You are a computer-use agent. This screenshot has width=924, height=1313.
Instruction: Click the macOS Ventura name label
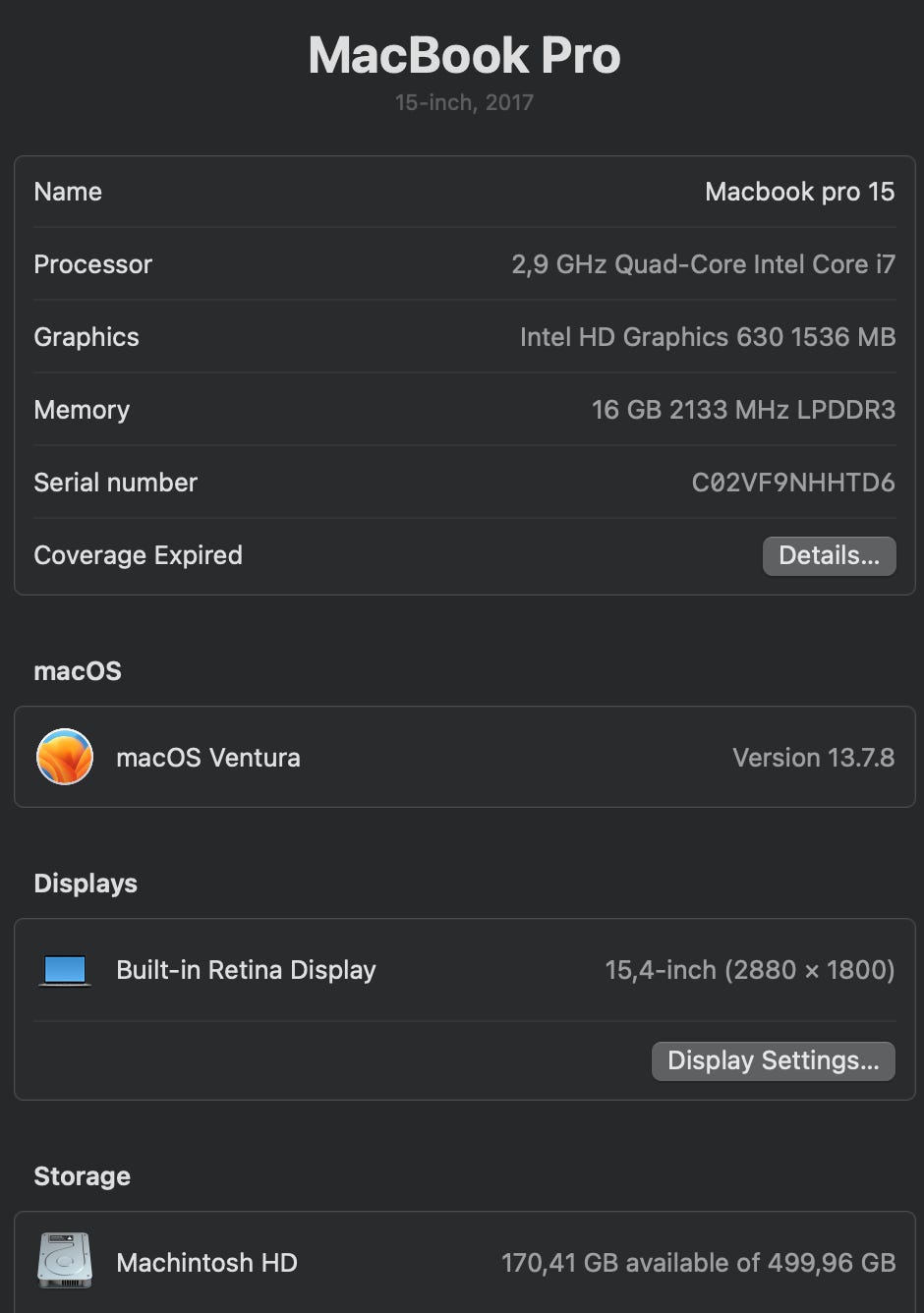(208, 758)
